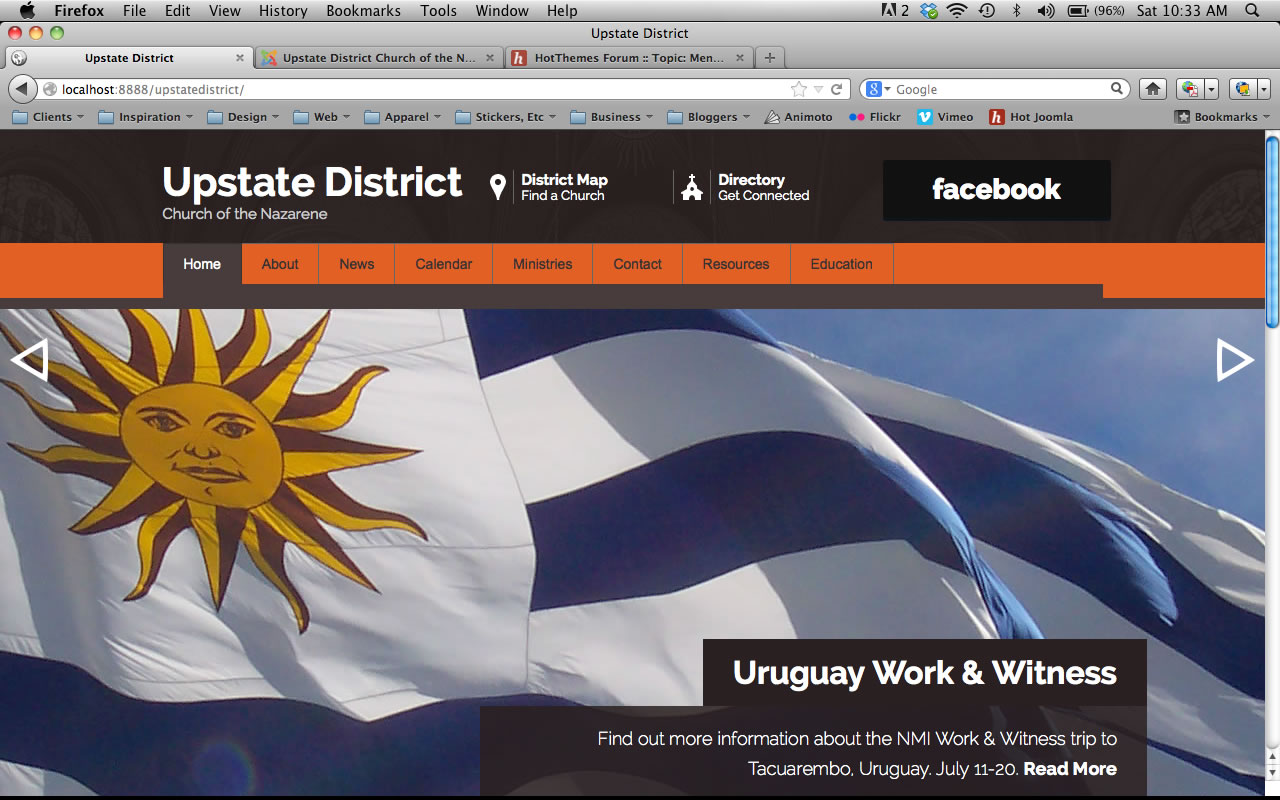This screenshot has width=1280, height=800.
Task: Open the News nav item
Action: 356,264
